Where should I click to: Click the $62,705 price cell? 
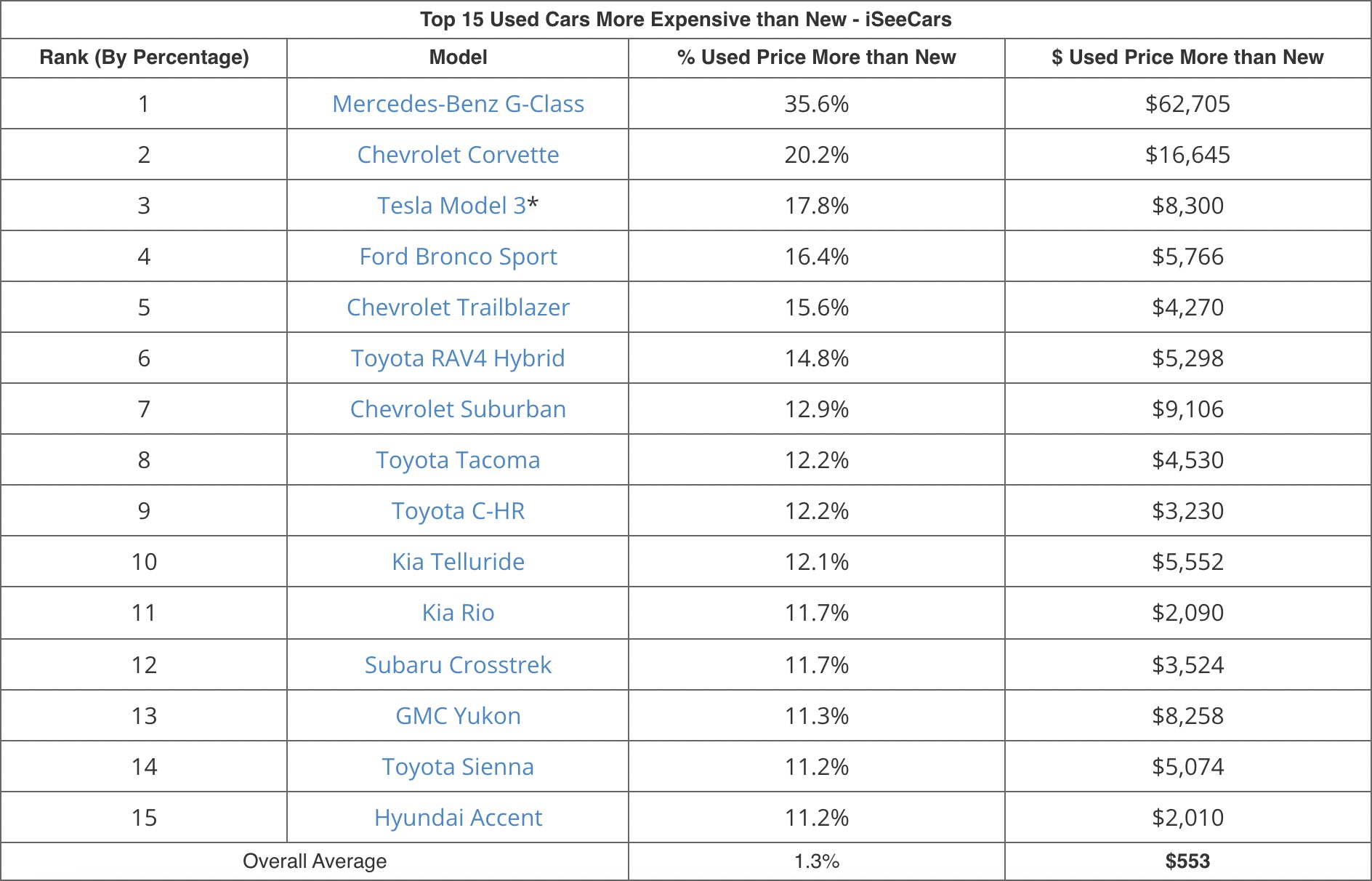tap(1187, 104)
